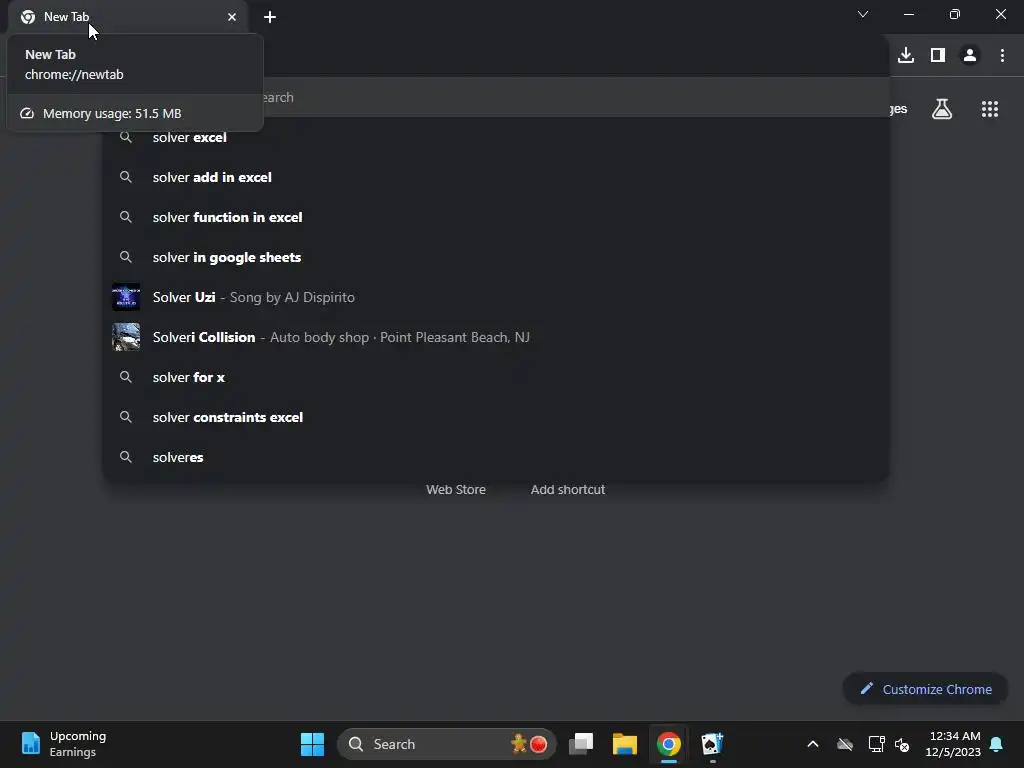Close the New Tab tab
Screen dimensions: 1024x768
pos(232,17)
